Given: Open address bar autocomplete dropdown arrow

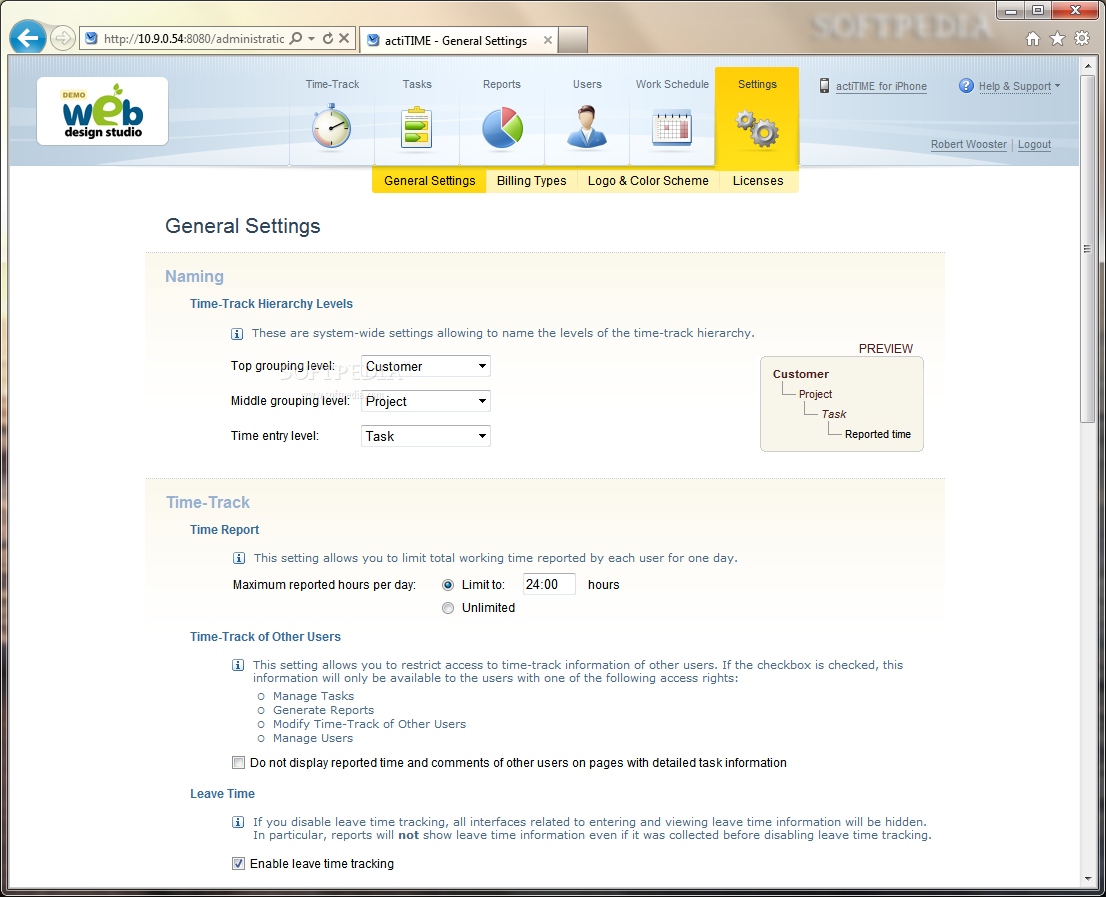Looking at the screenshot, I should point(311,39).
